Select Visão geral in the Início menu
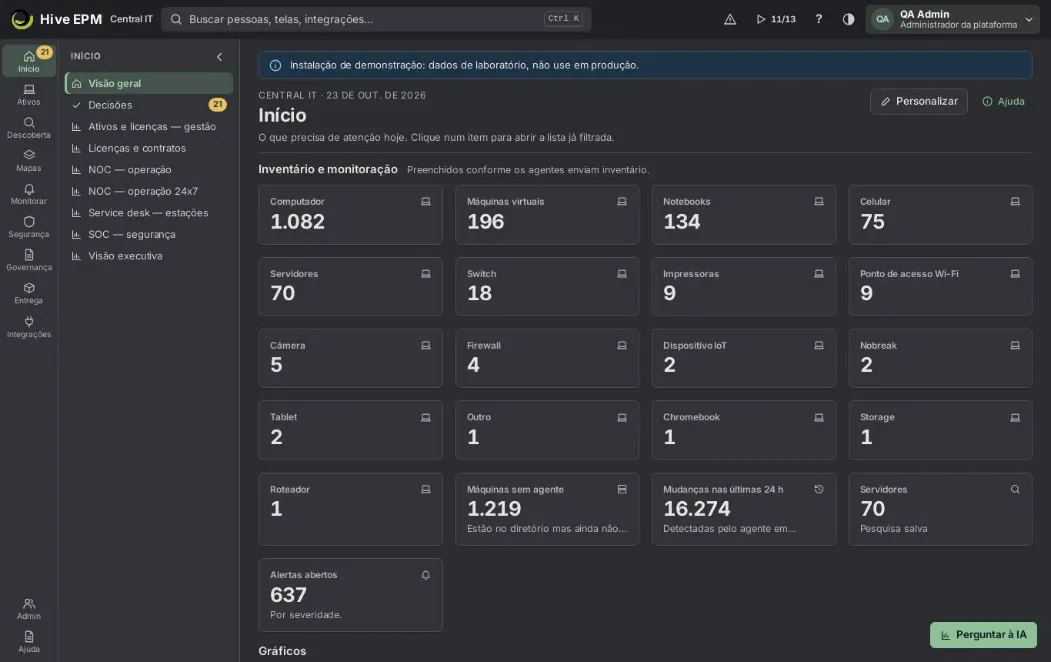This screenshot has height=662, width=1051. 149,83
